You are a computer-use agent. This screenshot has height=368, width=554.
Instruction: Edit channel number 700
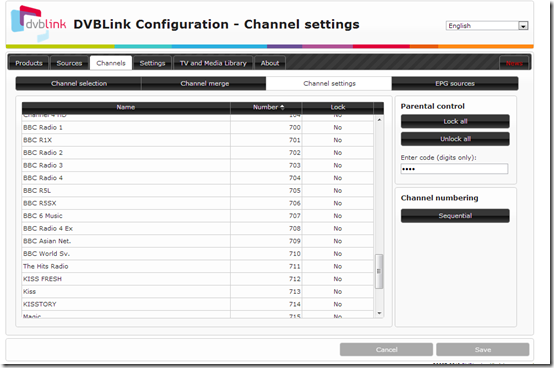[x=295, y=127]
